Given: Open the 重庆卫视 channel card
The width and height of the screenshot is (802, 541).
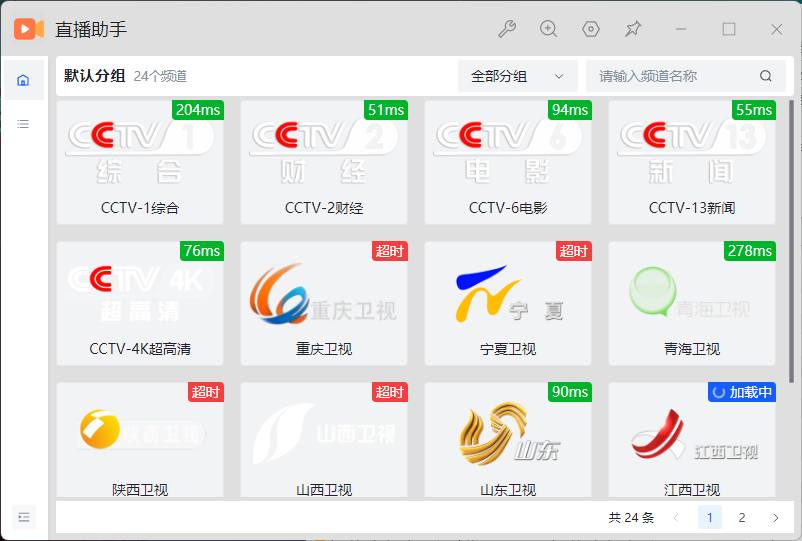Looking at the screenshot, I should (324, 303).
